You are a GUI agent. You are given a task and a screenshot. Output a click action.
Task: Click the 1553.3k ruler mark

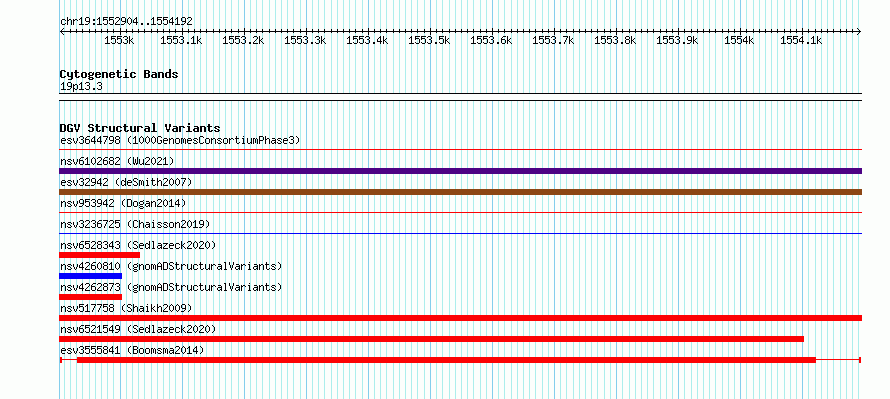point(305,40)
